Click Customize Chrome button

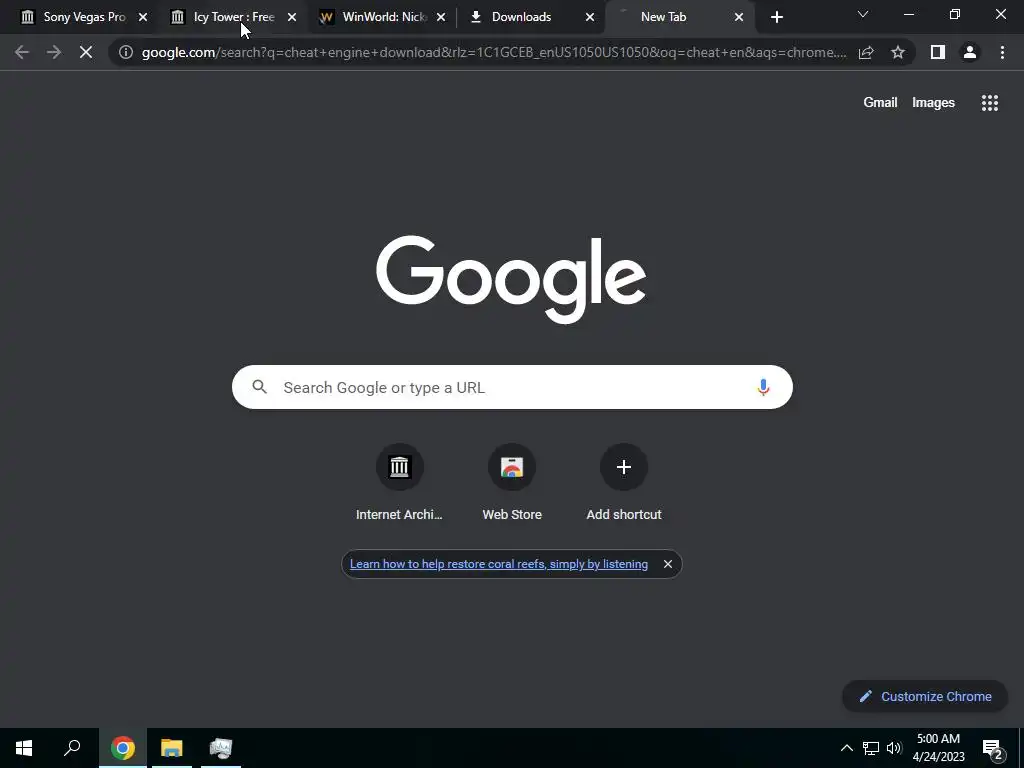pos(925,696)
